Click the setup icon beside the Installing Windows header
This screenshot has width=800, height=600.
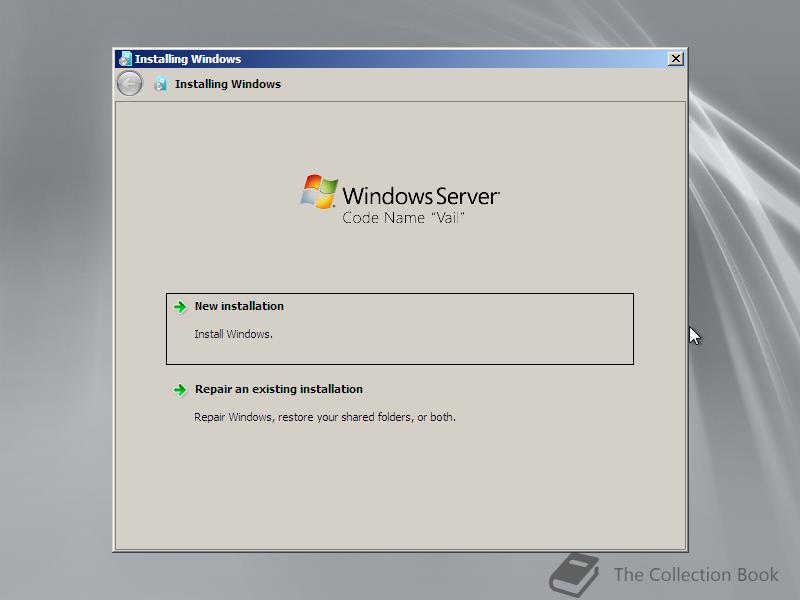(160, 84)
